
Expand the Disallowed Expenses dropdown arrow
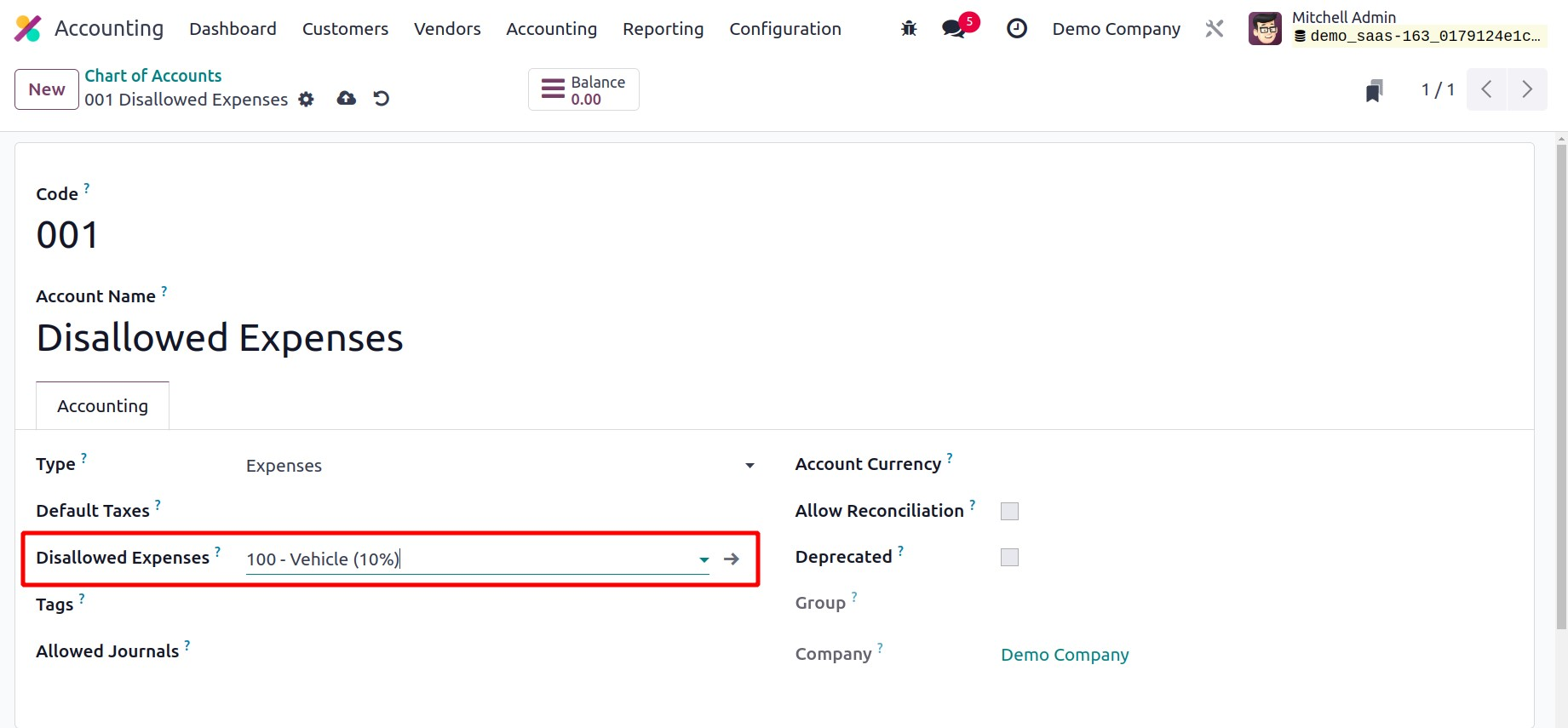pyautogui.click(x=704, y=559)
